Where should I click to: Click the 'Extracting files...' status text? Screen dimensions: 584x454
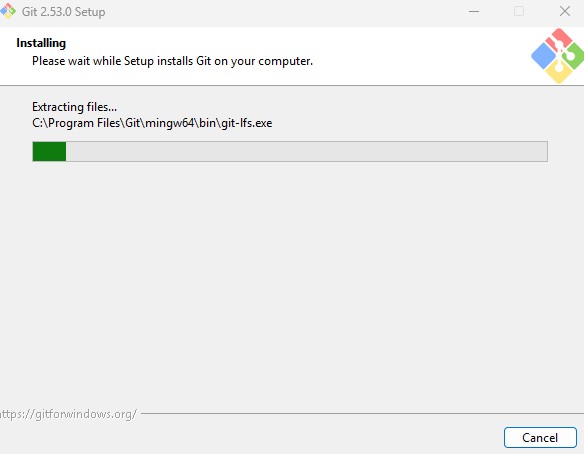(x=74, y=107)
